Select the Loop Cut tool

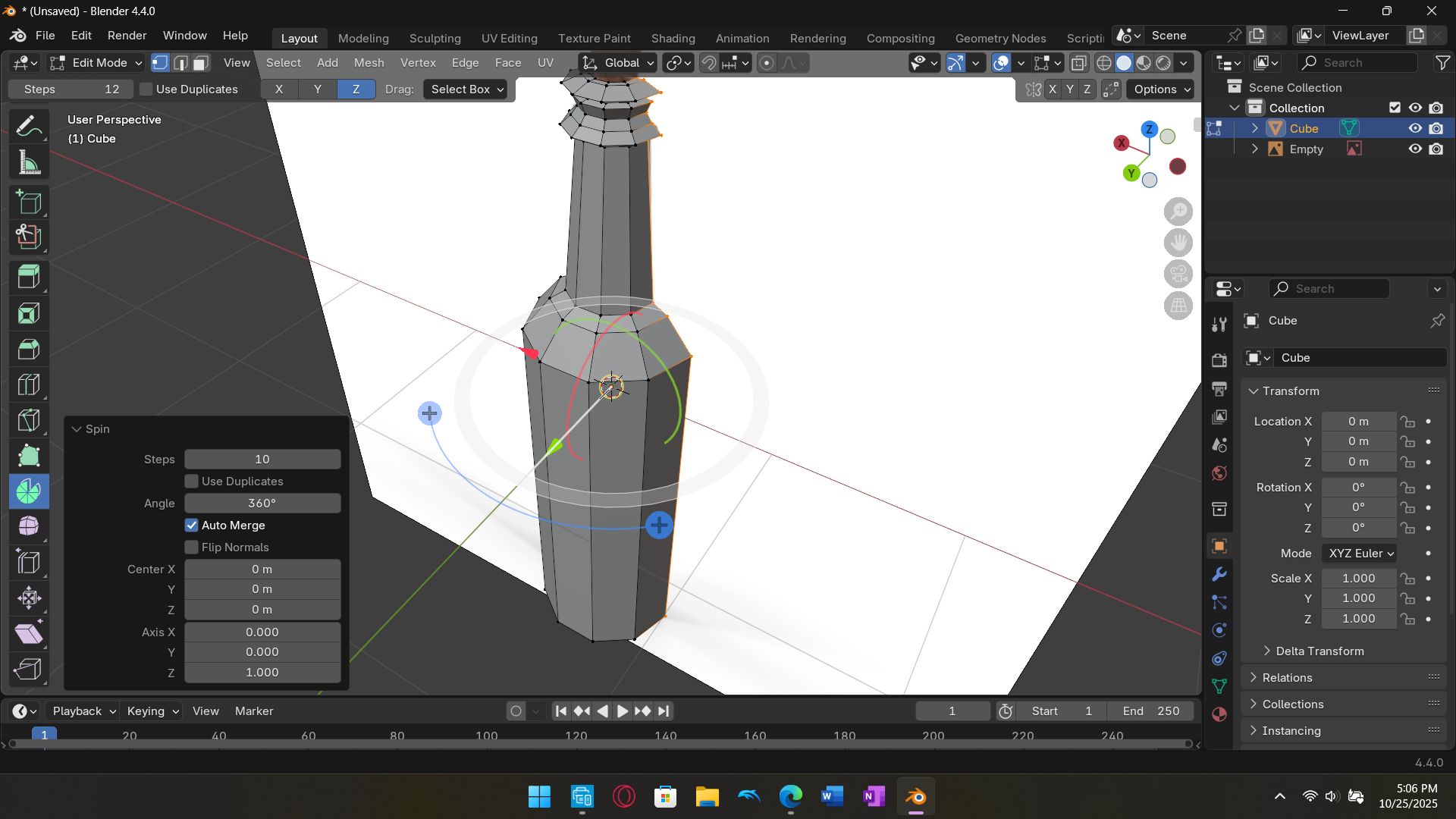(29, 384)
